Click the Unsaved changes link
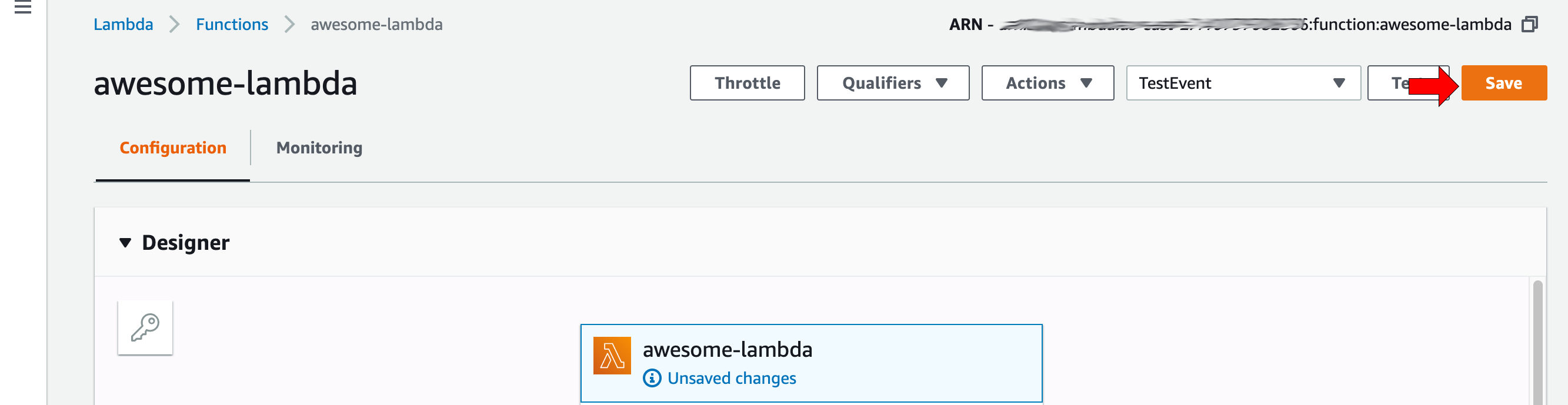This screenshot has width=1568, height=405. (731, 378)
